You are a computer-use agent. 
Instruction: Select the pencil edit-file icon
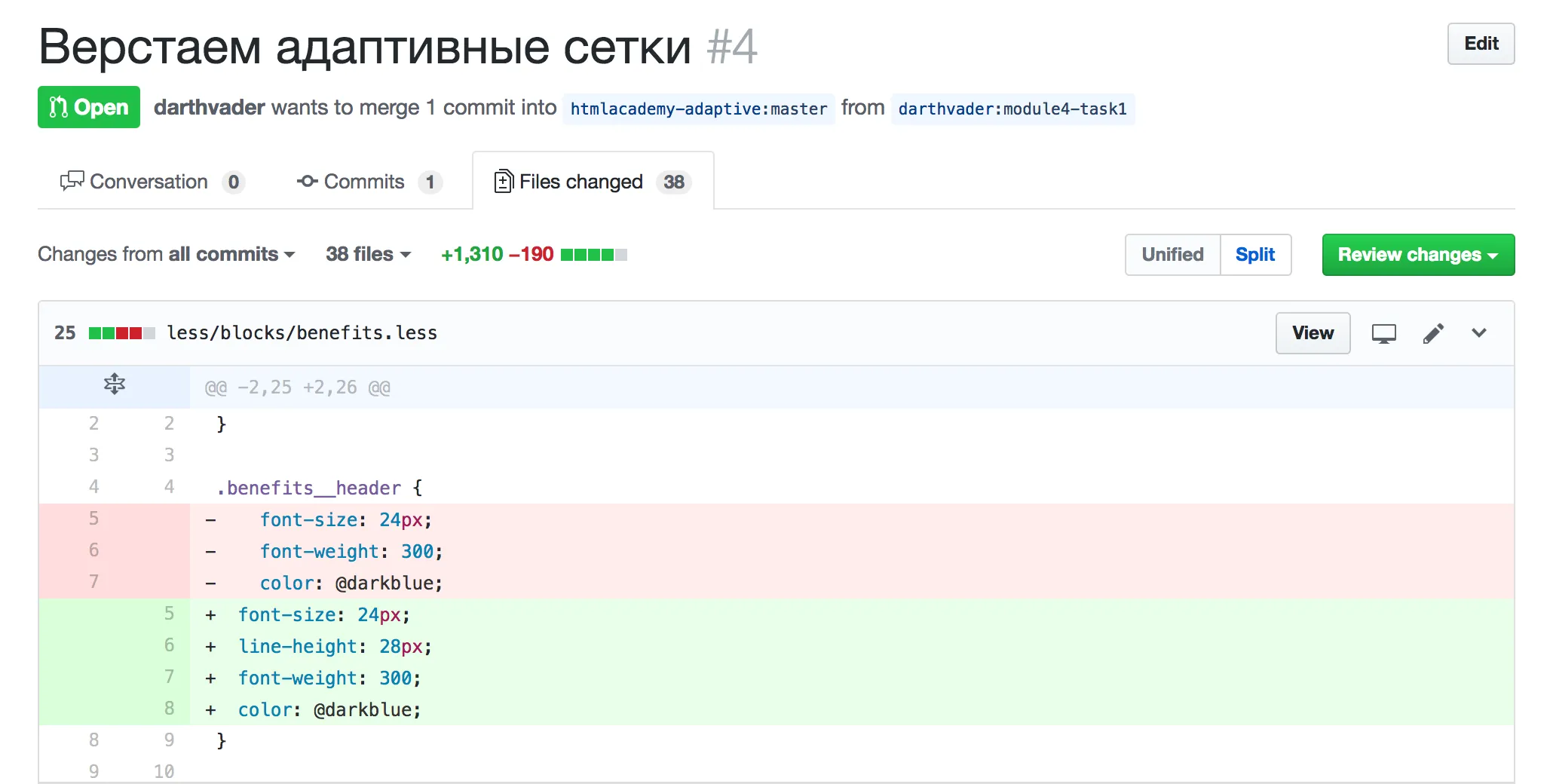(x=1434, y=332)
